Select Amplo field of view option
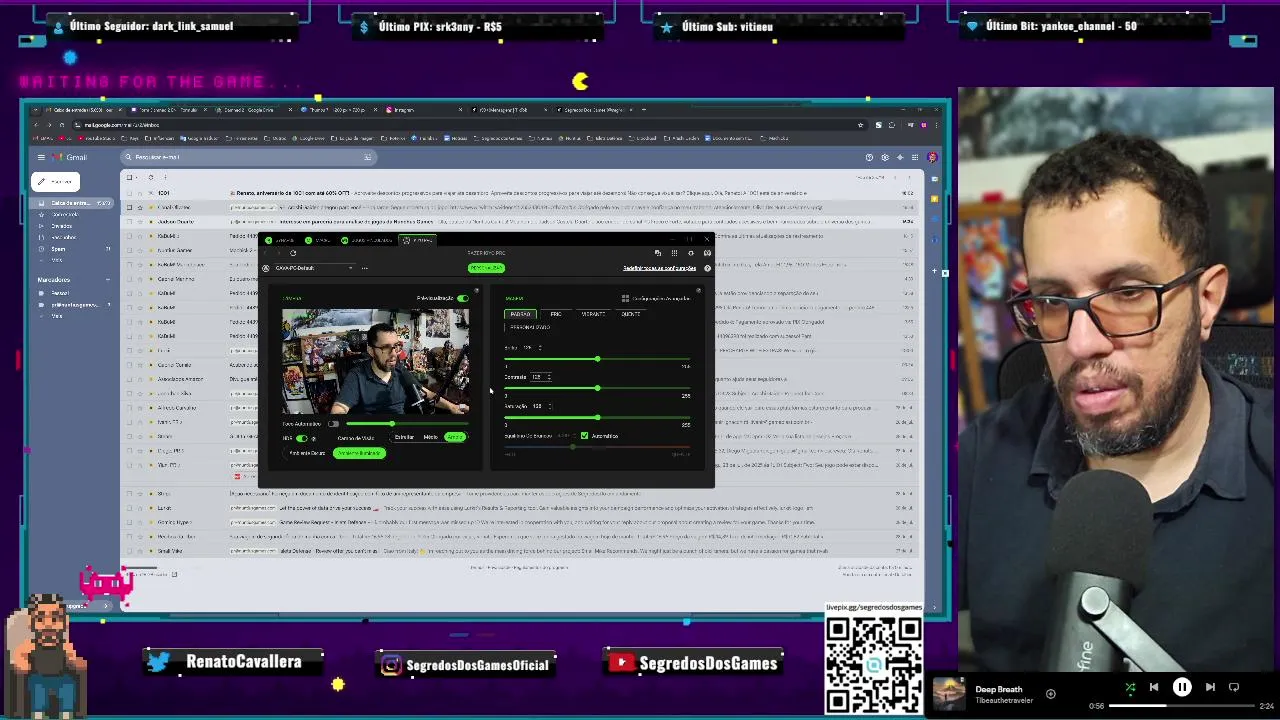 coord(455,437)
